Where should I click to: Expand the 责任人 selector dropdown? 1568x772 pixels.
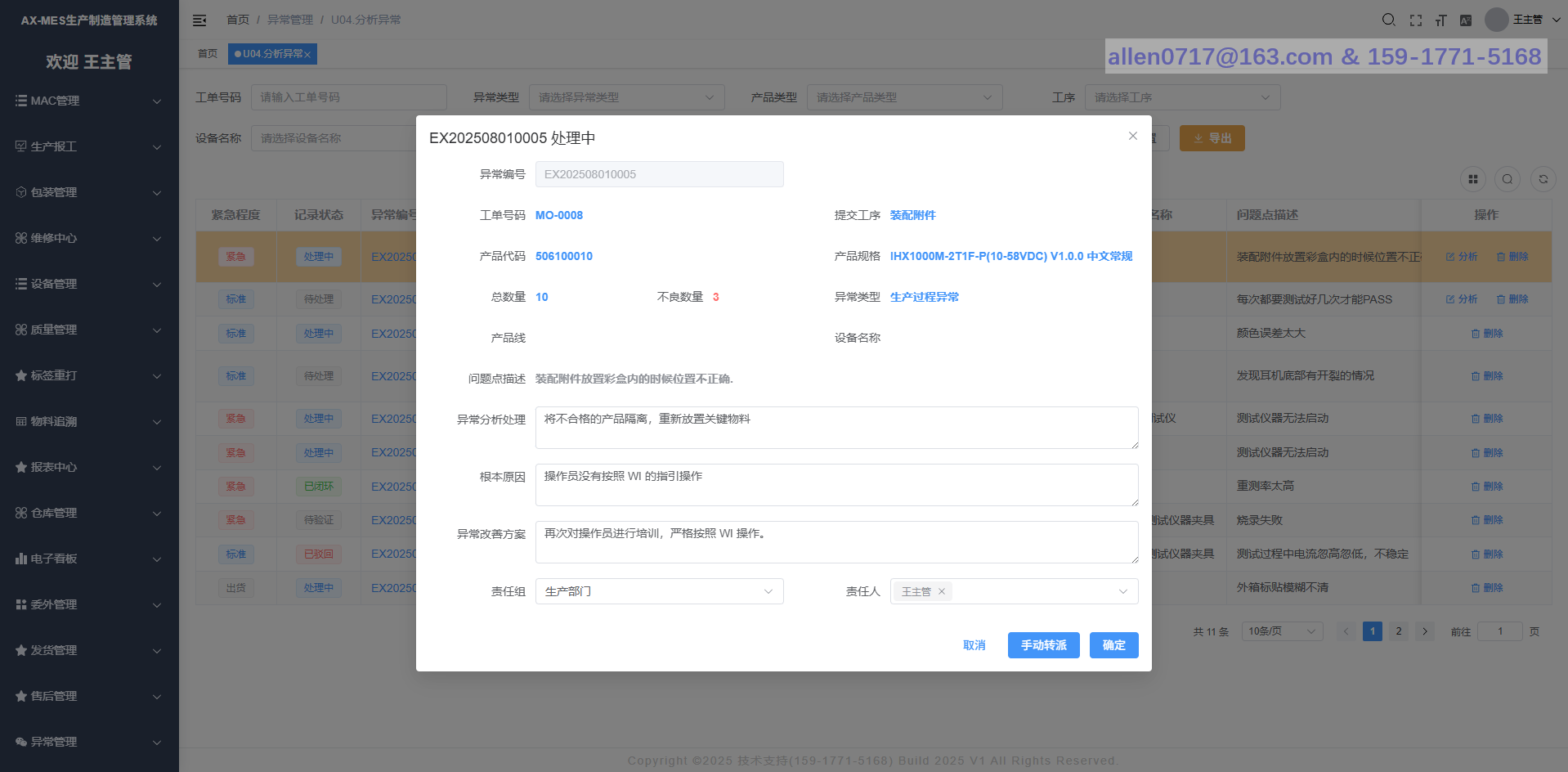(x=1122, y=591)
